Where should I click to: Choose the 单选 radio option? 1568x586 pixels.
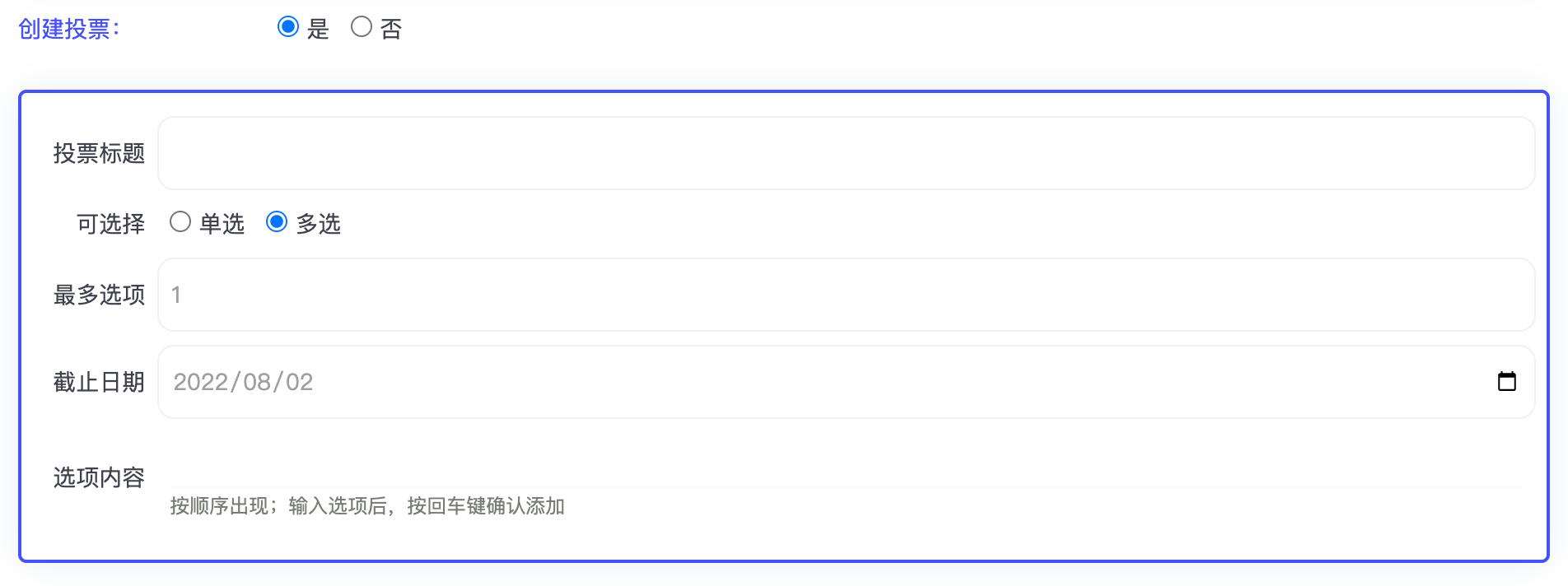(x=180, y=222)
